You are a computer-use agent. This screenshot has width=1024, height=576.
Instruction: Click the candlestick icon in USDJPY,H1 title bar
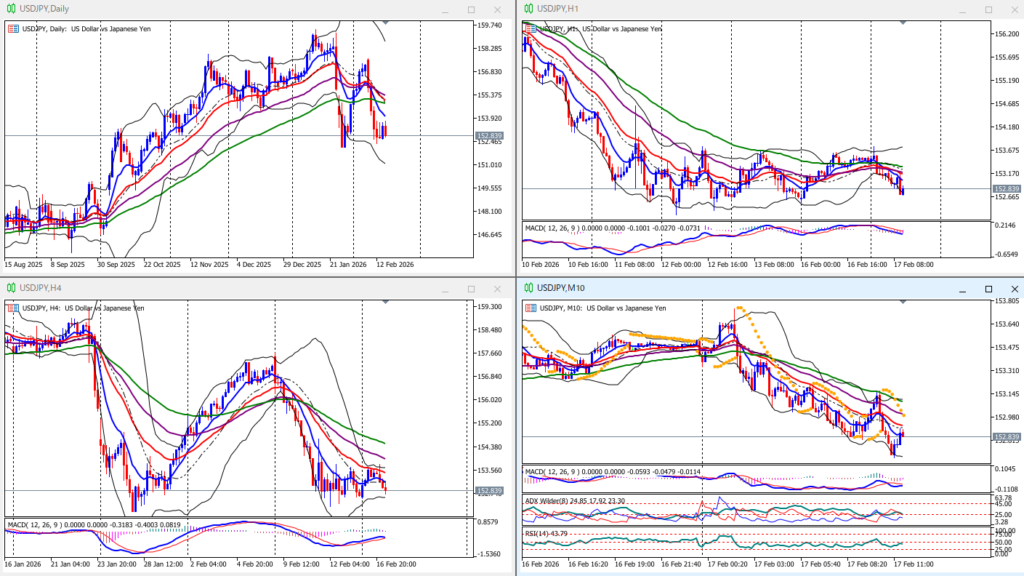coord(527,9)
